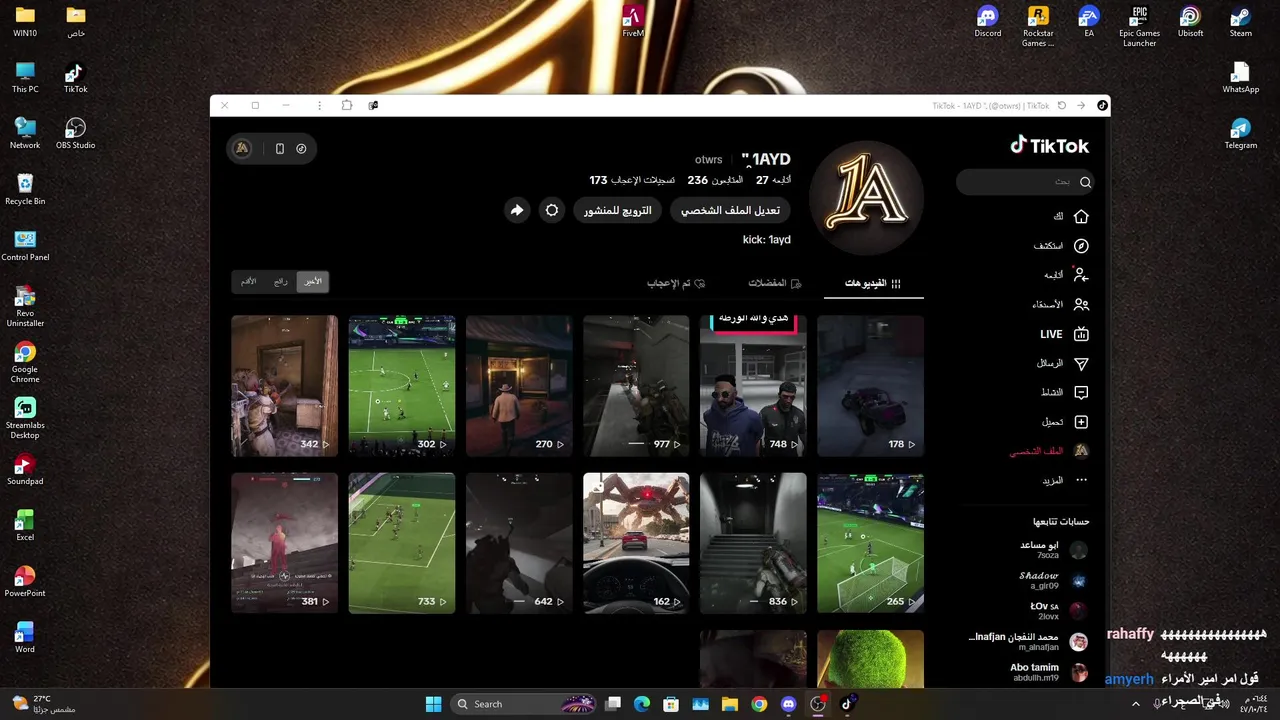Open the More three-dots icon
1280x720 pixels.
pyautogui.click(x=1081, y=480)
